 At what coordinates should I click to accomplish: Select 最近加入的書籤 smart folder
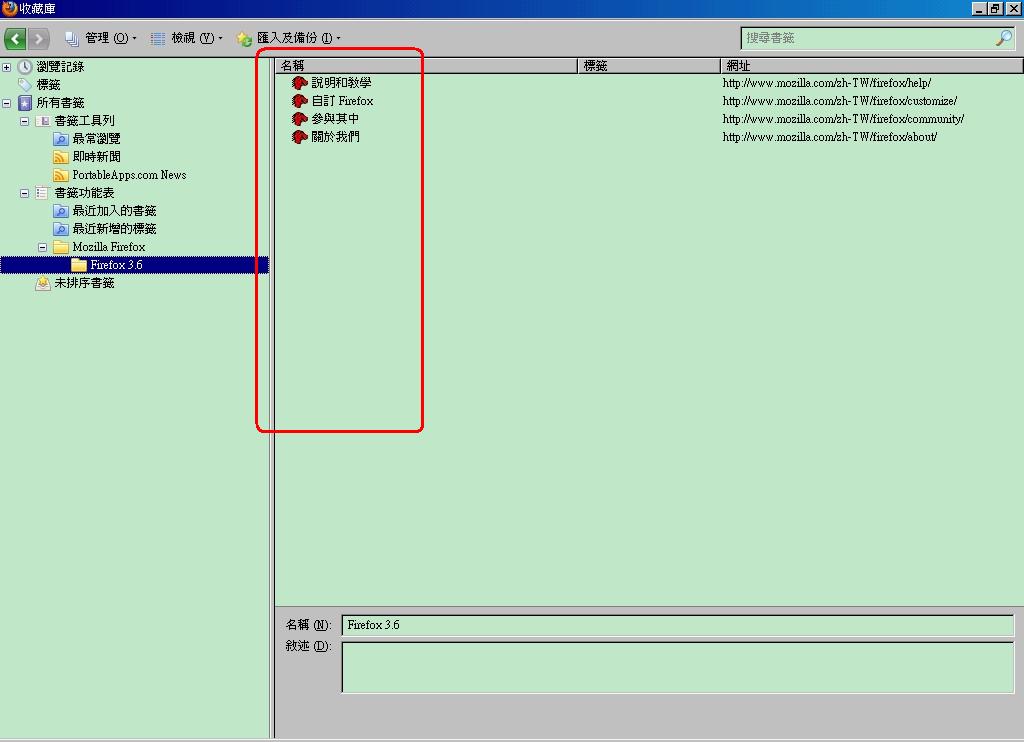tap(114, 211)
